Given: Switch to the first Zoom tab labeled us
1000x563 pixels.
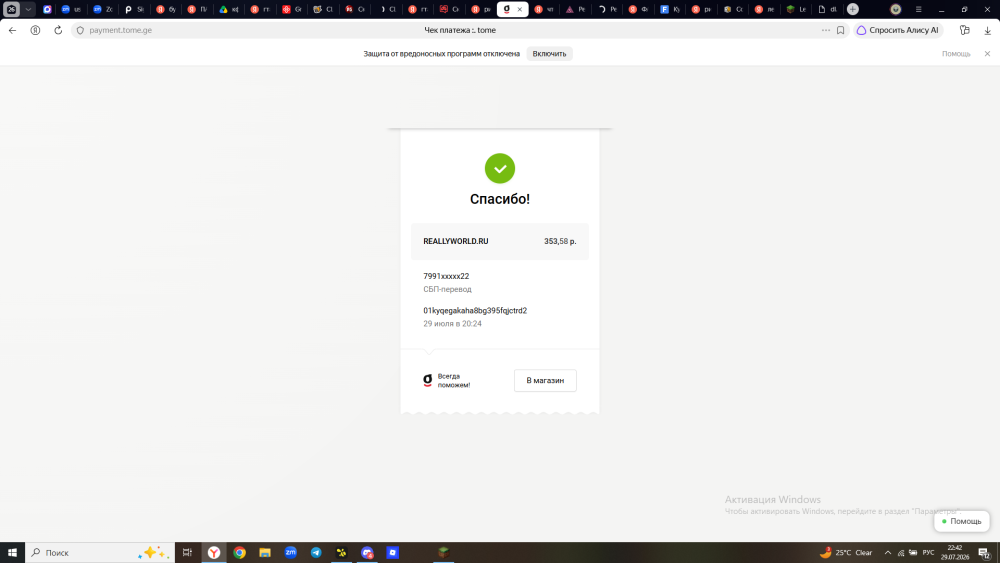Looking at the screenshot, I should 71,9.
